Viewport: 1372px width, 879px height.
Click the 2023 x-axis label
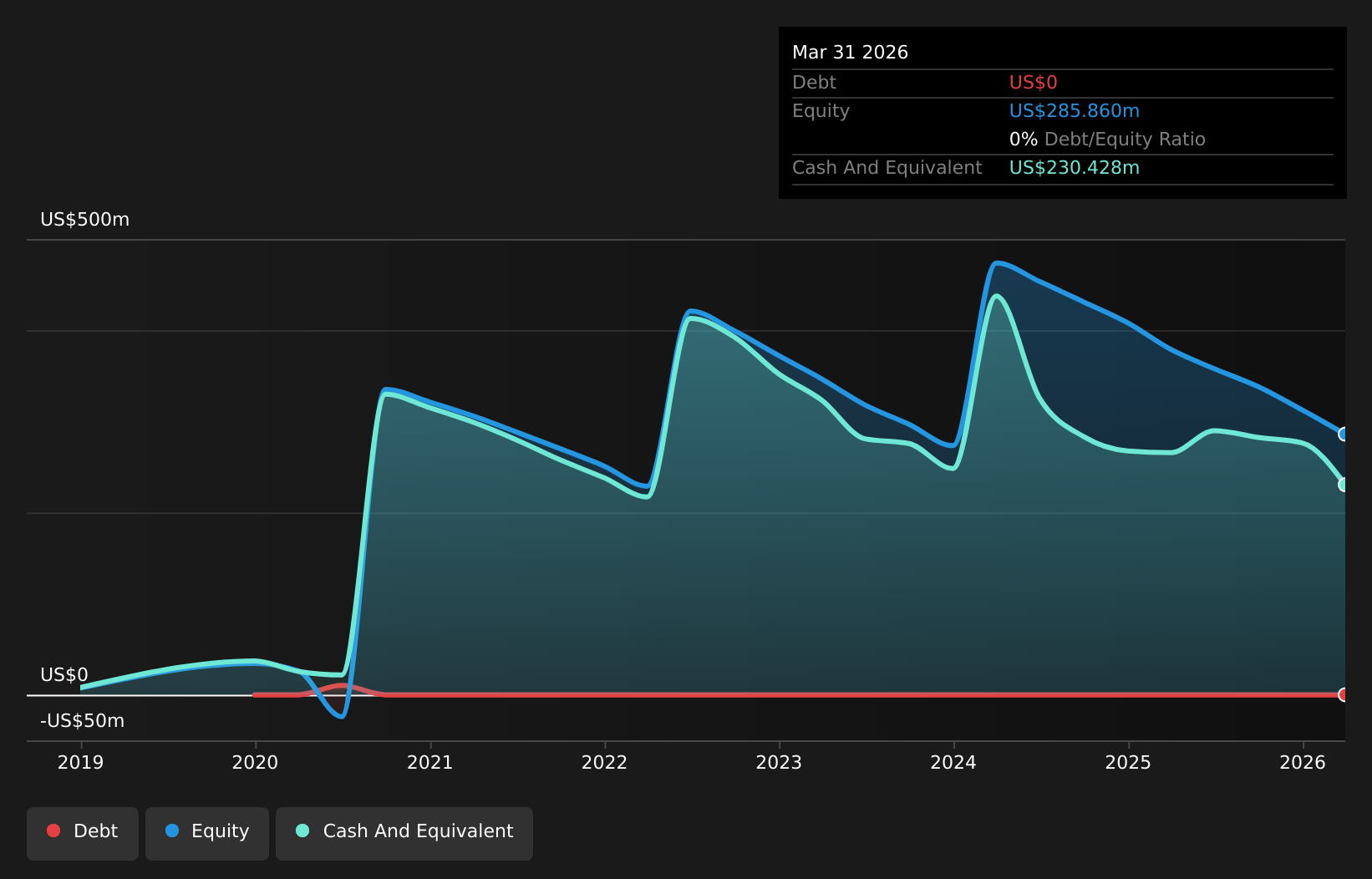click(x=779, y=762)
